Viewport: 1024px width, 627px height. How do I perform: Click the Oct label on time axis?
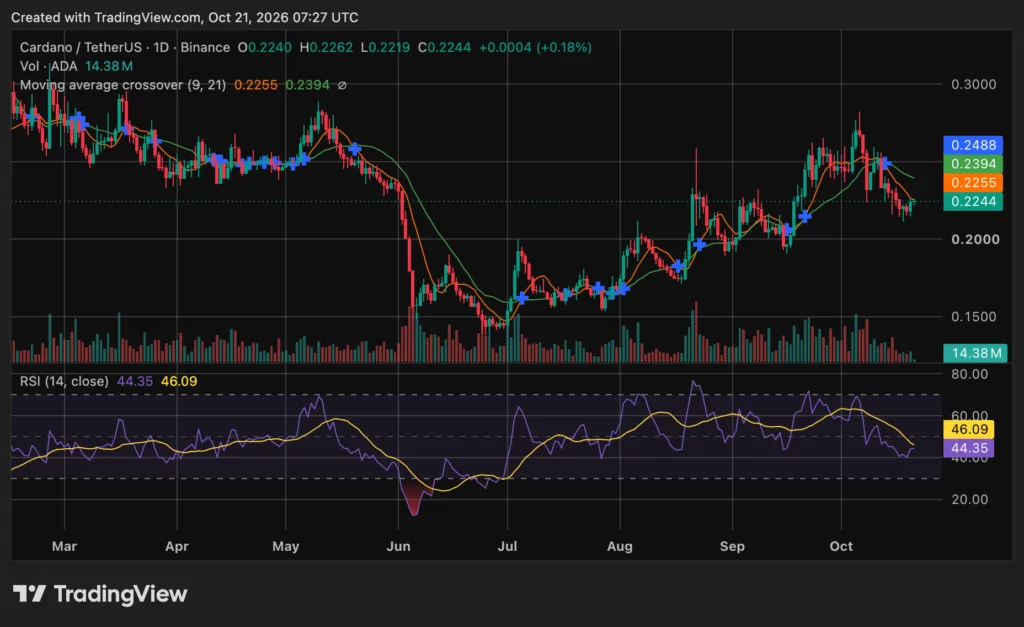pyautogui.click(x=841, y=546)
